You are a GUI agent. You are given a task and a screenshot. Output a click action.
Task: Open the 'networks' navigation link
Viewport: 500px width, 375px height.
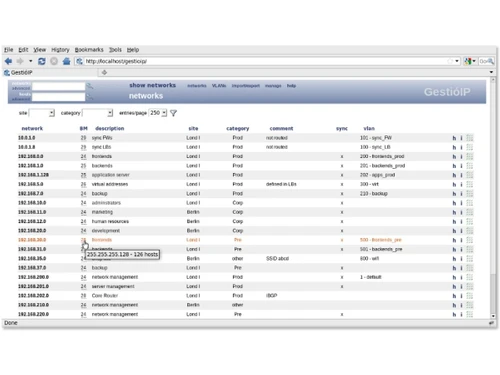197,86
